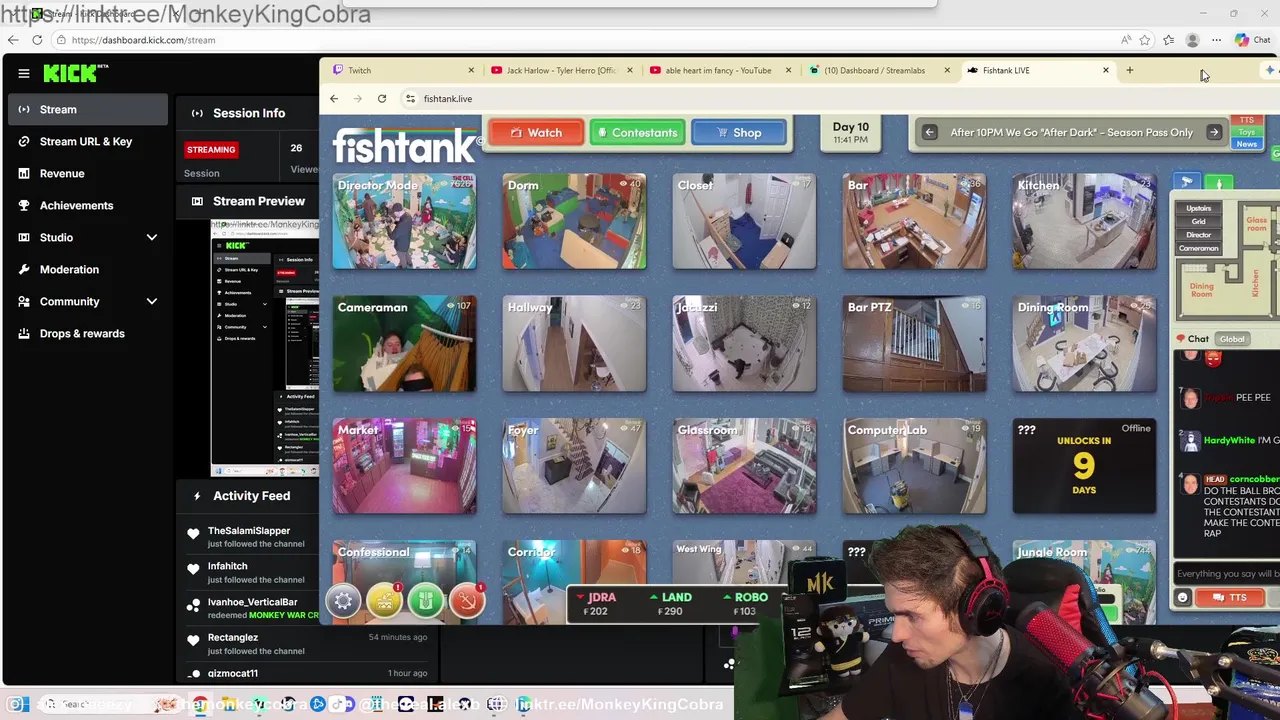Close the Twitch tab

pyautogui.click(x=471, y=70)
